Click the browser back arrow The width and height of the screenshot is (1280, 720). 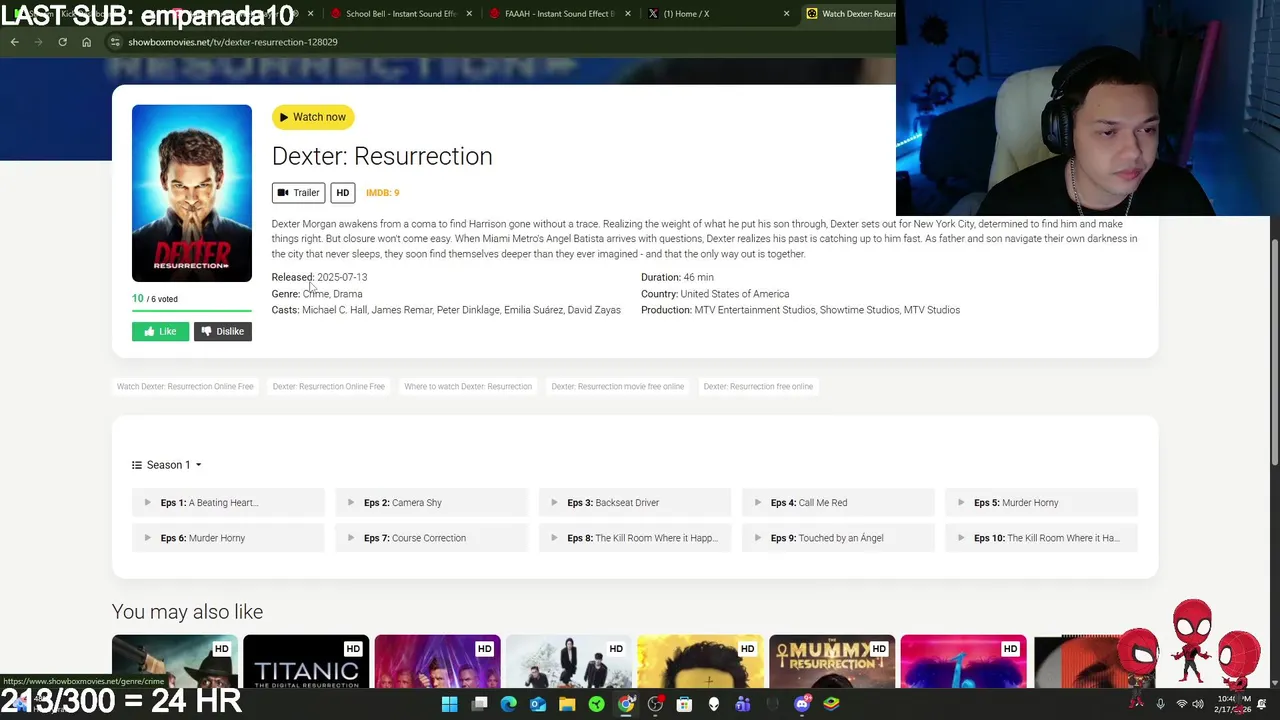(x=14, y=42)
